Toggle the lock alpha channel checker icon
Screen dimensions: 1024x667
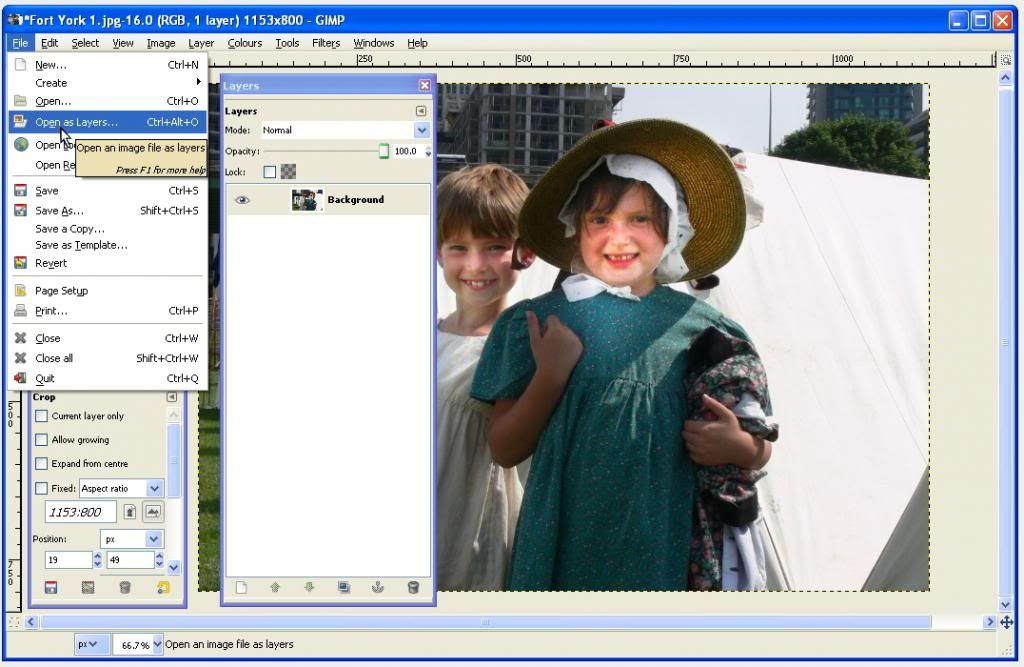(288, 172)
